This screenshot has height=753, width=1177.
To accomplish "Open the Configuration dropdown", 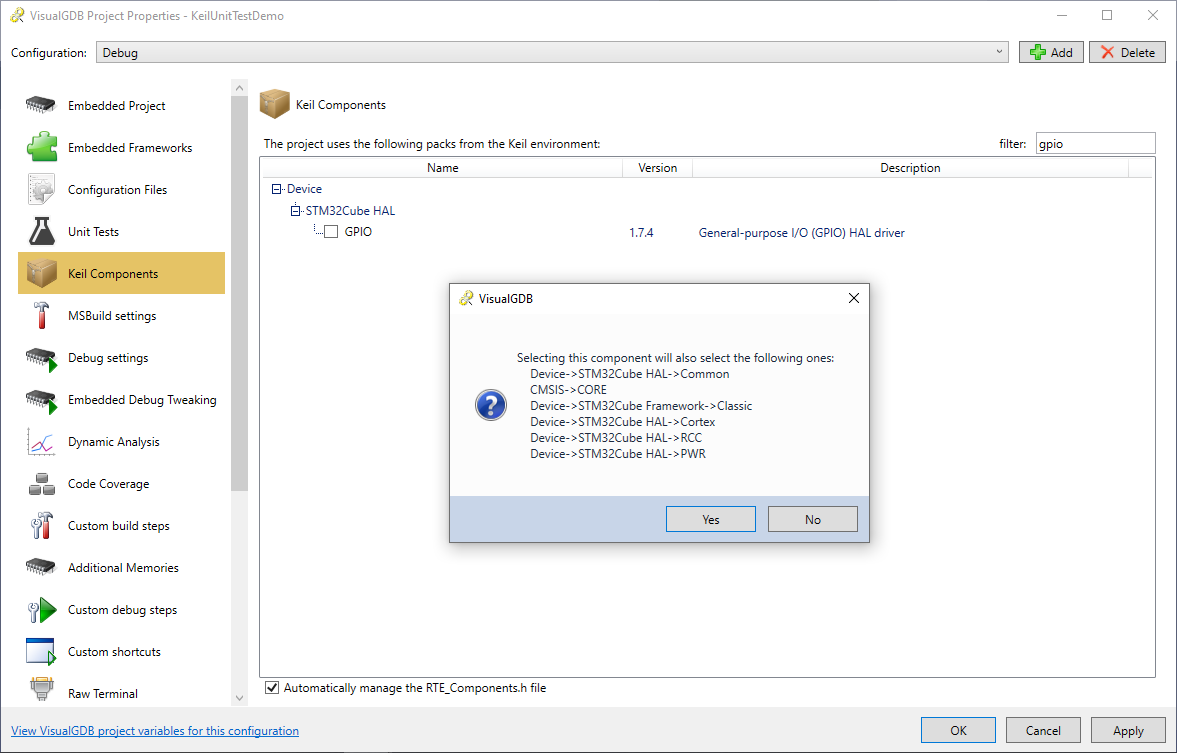I will click(x=552, y=52).
